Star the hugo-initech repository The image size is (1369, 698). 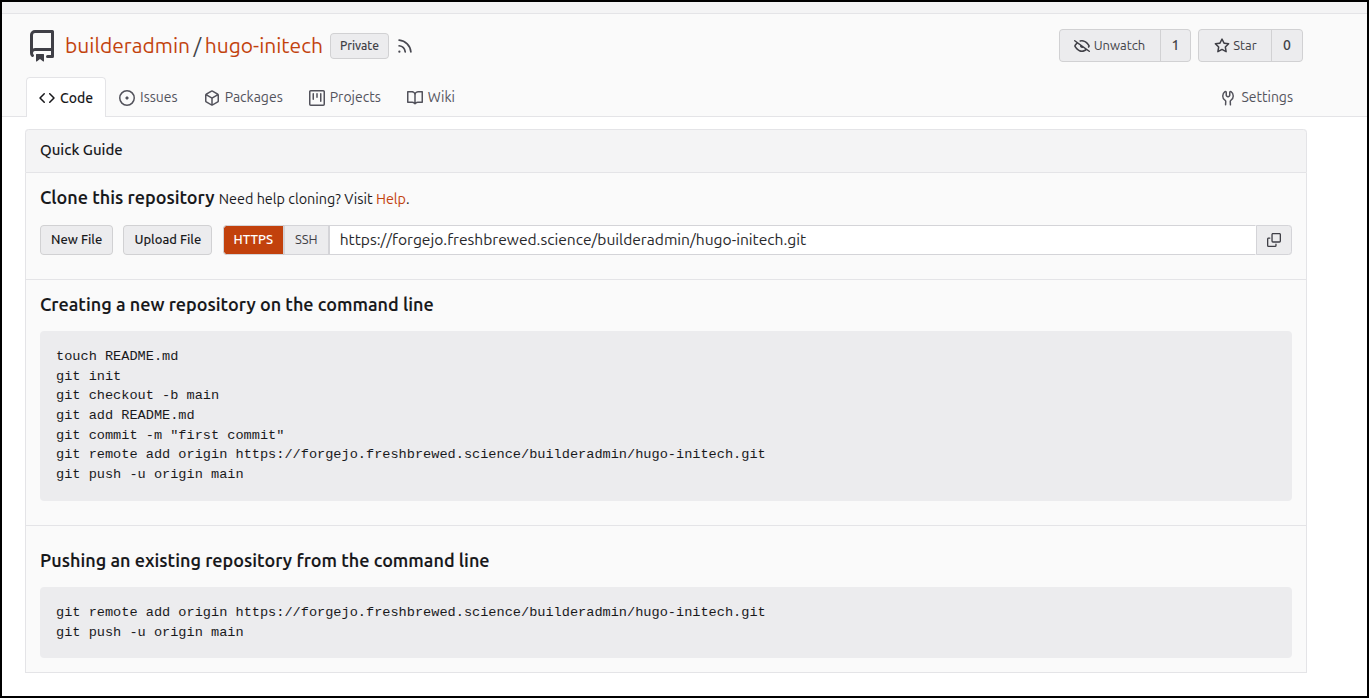tap(1235, 46)
